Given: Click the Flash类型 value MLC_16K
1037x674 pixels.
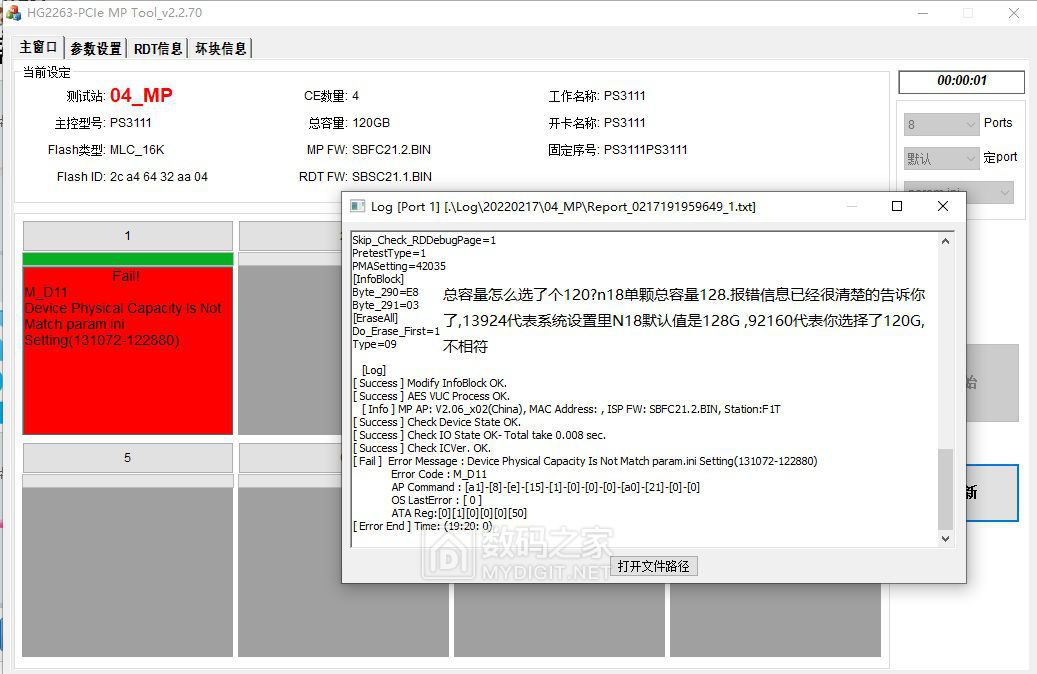Looking at the screenshot, I should pos(137,150).
